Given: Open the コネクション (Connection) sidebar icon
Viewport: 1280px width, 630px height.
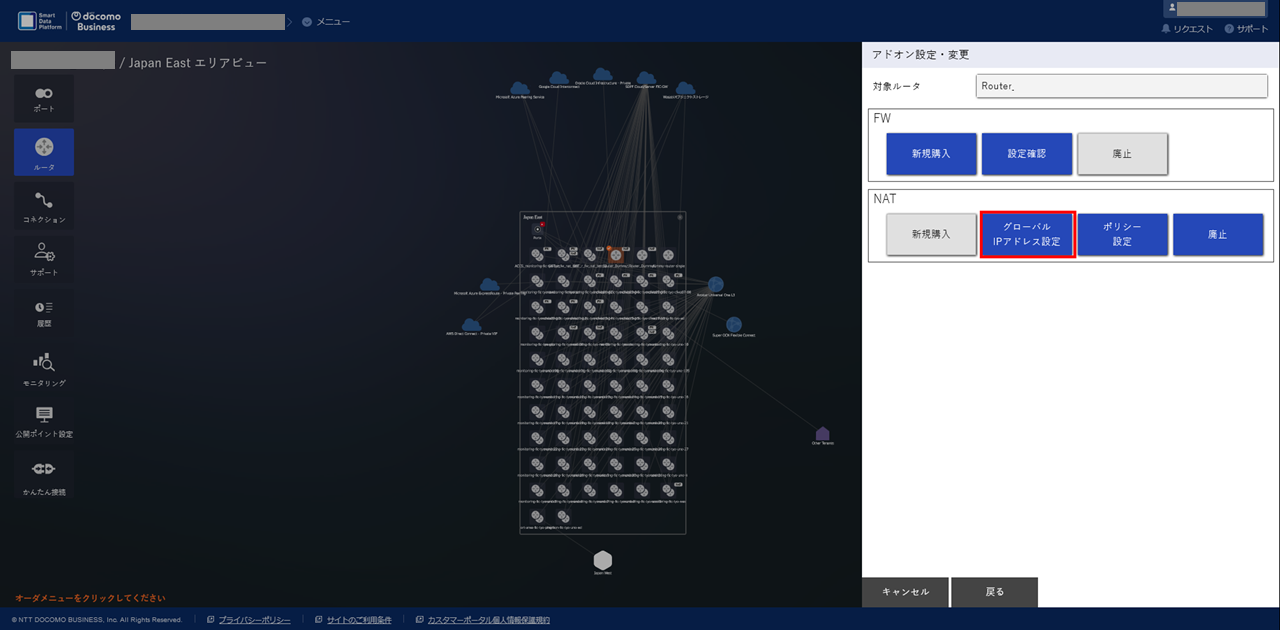Looking at the screenshot, I should 44,206.
